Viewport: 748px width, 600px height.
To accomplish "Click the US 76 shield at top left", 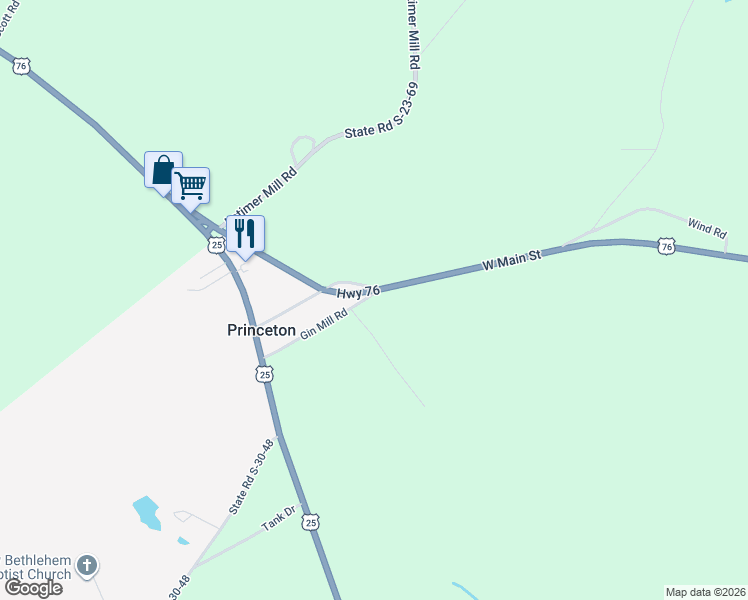I will 21,66.
